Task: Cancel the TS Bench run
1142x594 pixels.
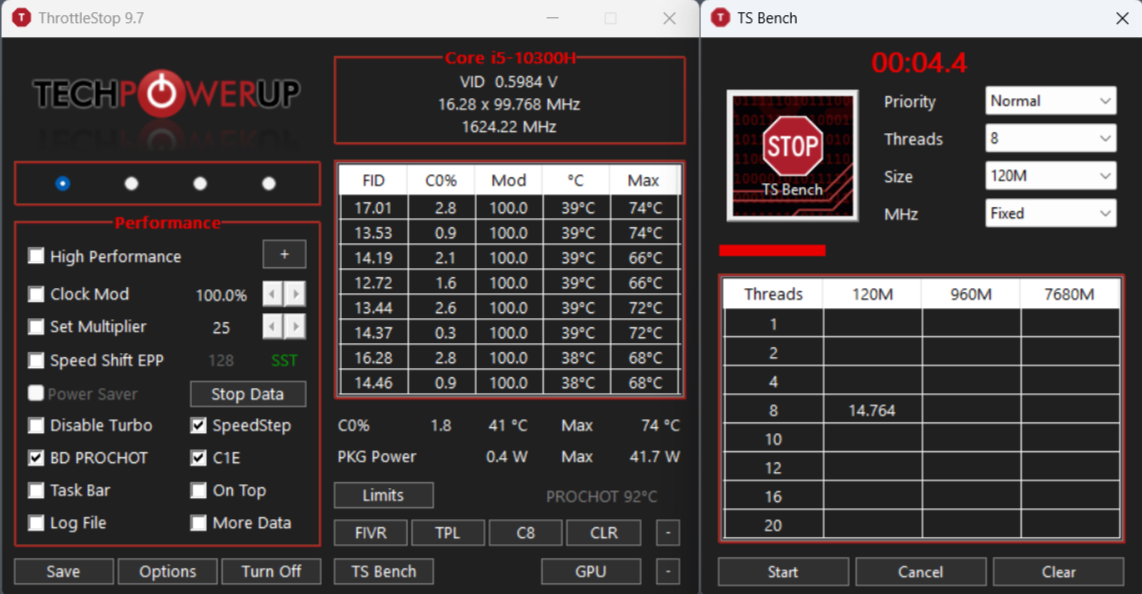Action: pyautogui.click(x=921, y=571)
